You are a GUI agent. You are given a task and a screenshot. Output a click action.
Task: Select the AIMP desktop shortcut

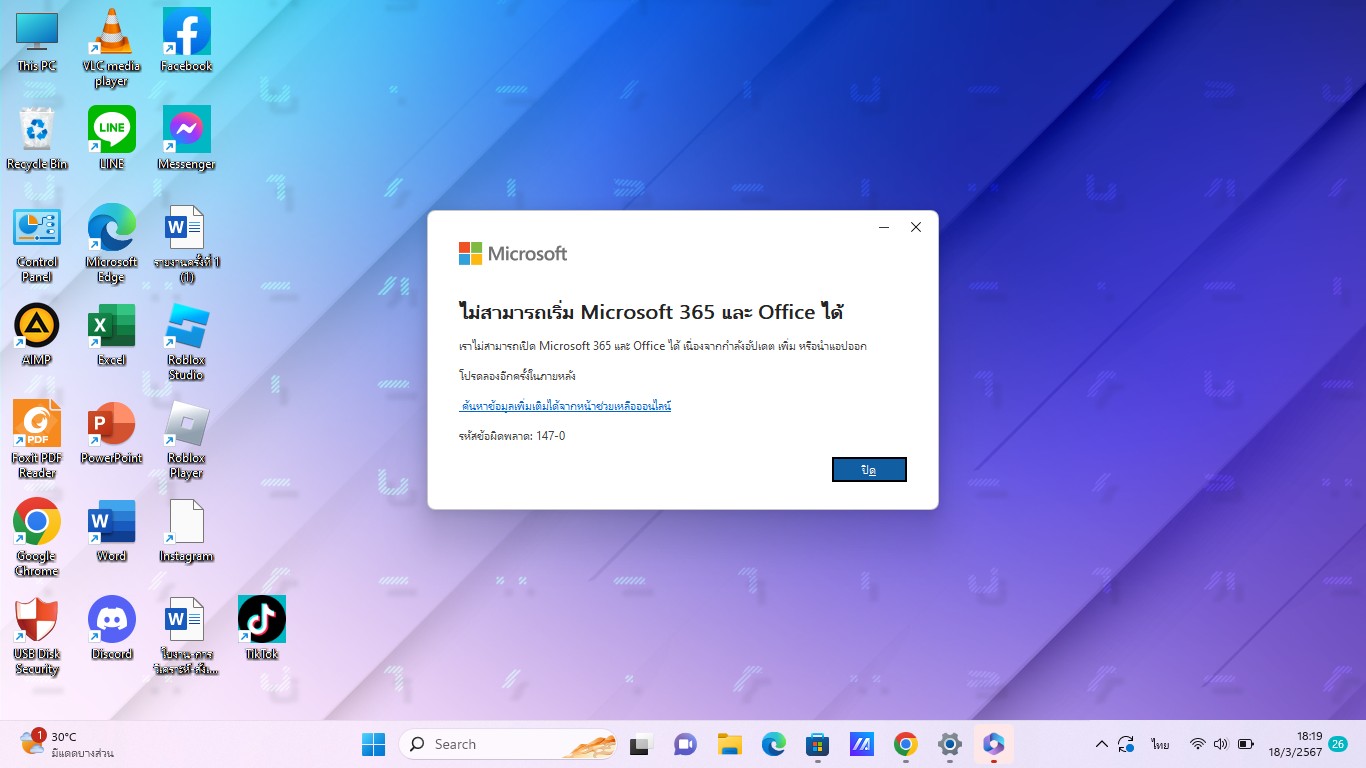37,335
